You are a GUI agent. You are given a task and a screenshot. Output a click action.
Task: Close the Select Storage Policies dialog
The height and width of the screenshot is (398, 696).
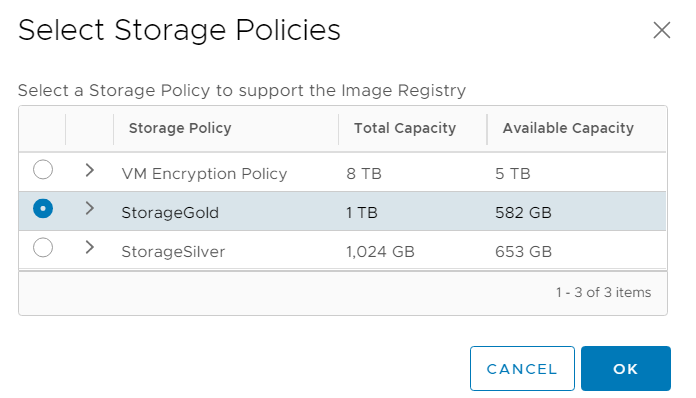tap(661, 30)
